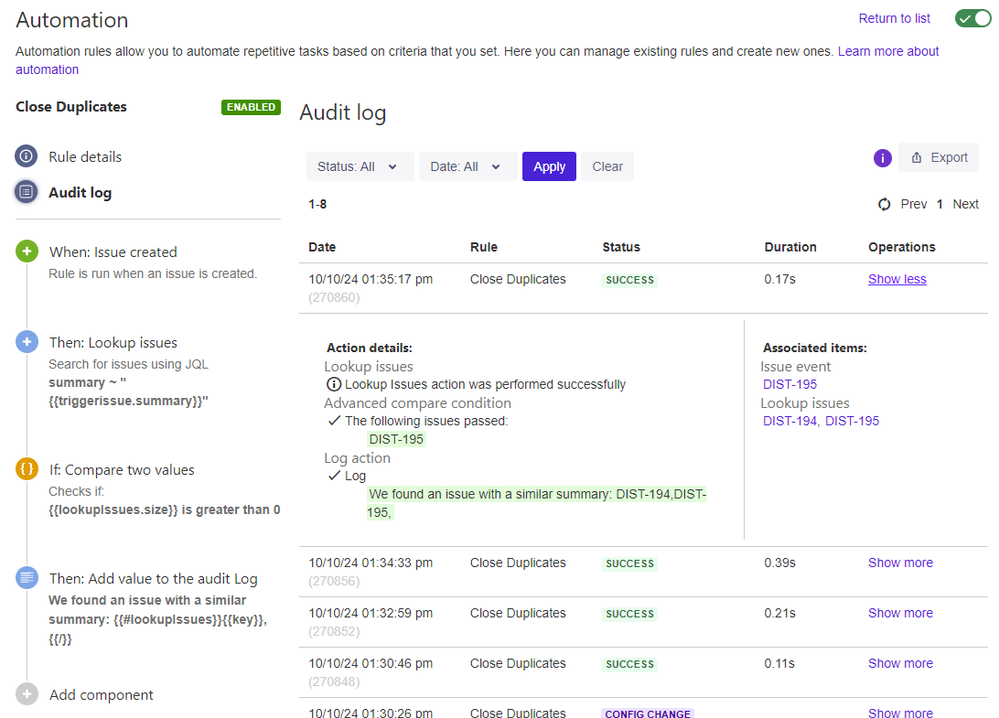Open the Then: Lookup issues component
This screenshot has height=718, width=999.
113,343
